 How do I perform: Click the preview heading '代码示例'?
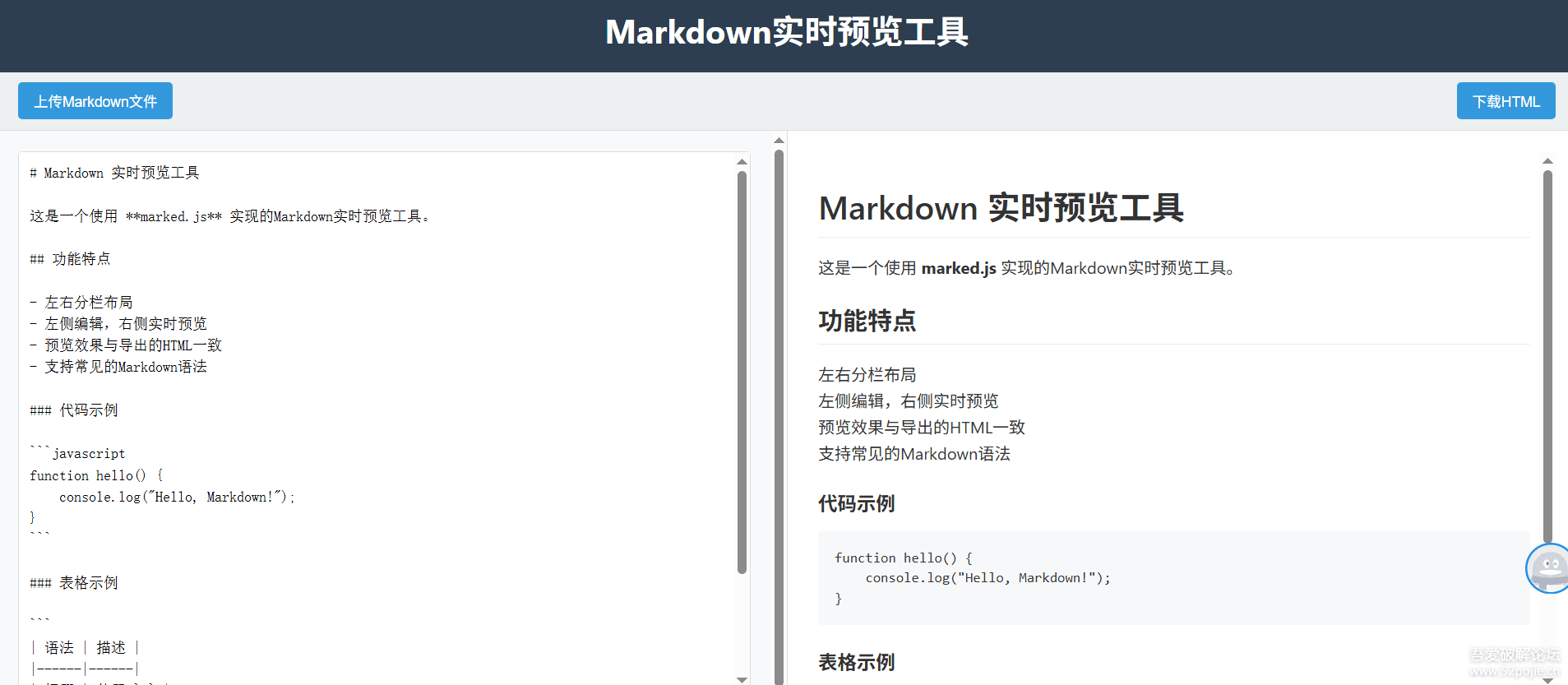coord(856,504)
